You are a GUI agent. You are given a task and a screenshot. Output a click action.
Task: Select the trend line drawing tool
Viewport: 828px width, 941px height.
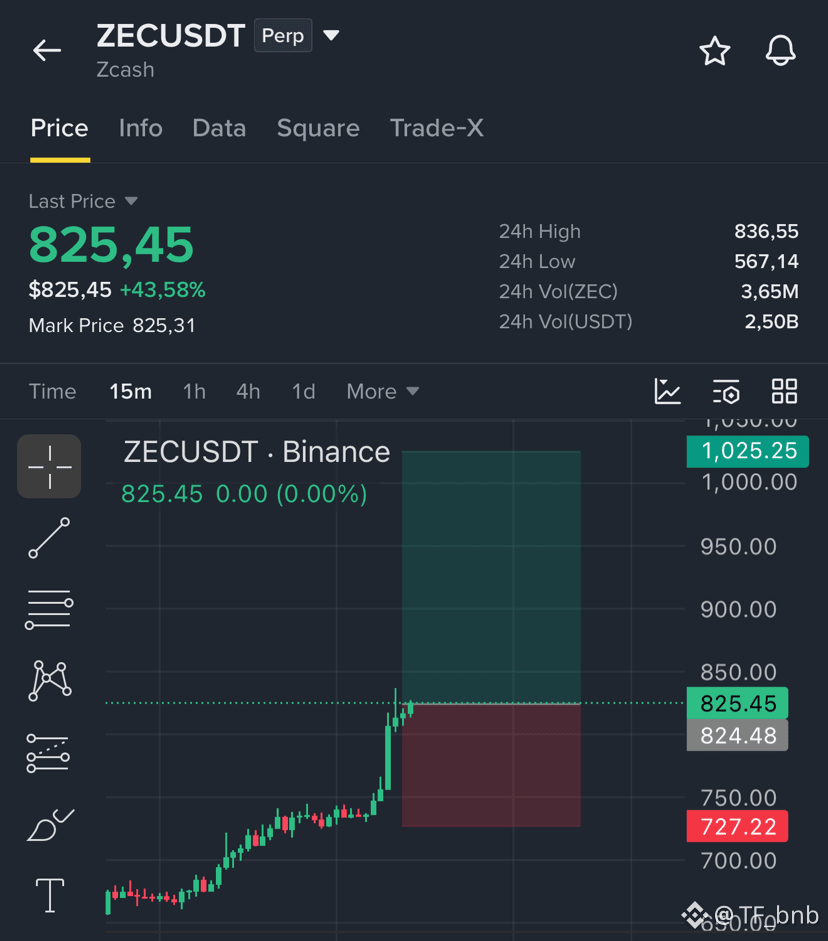(x=49, y=538)
